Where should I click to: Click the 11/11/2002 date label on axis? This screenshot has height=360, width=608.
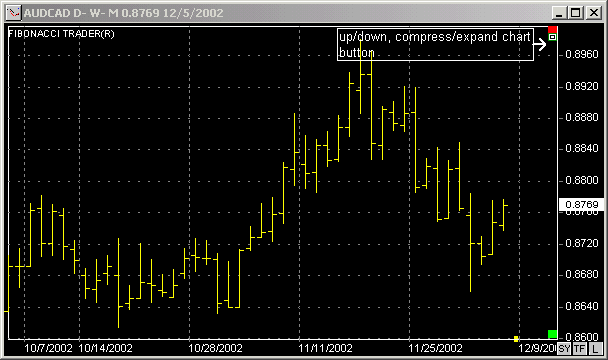tap(325, 348)
